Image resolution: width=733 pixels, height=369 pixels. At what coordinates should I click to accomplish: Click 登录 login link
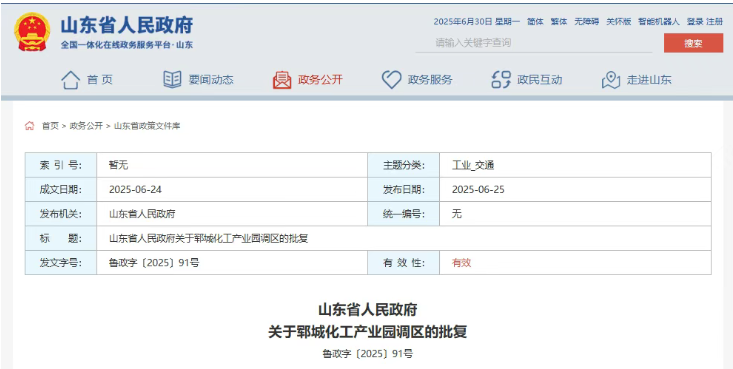pos(695,22)
